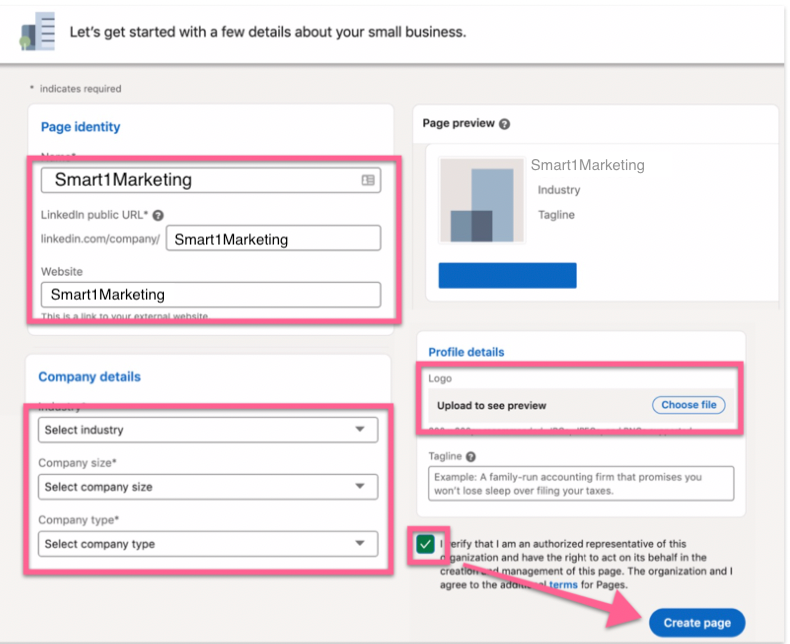
Task: Click the Page preview help icon
Action: [x=504, y=124]
